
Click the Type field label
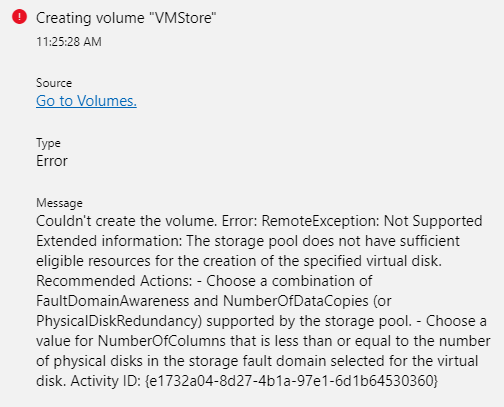click(x=48, y=143)
